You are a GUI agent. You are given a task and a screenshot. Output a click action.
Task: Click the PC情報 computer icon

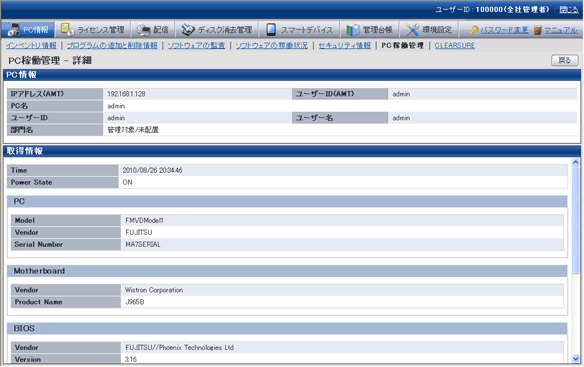[14, 29]
